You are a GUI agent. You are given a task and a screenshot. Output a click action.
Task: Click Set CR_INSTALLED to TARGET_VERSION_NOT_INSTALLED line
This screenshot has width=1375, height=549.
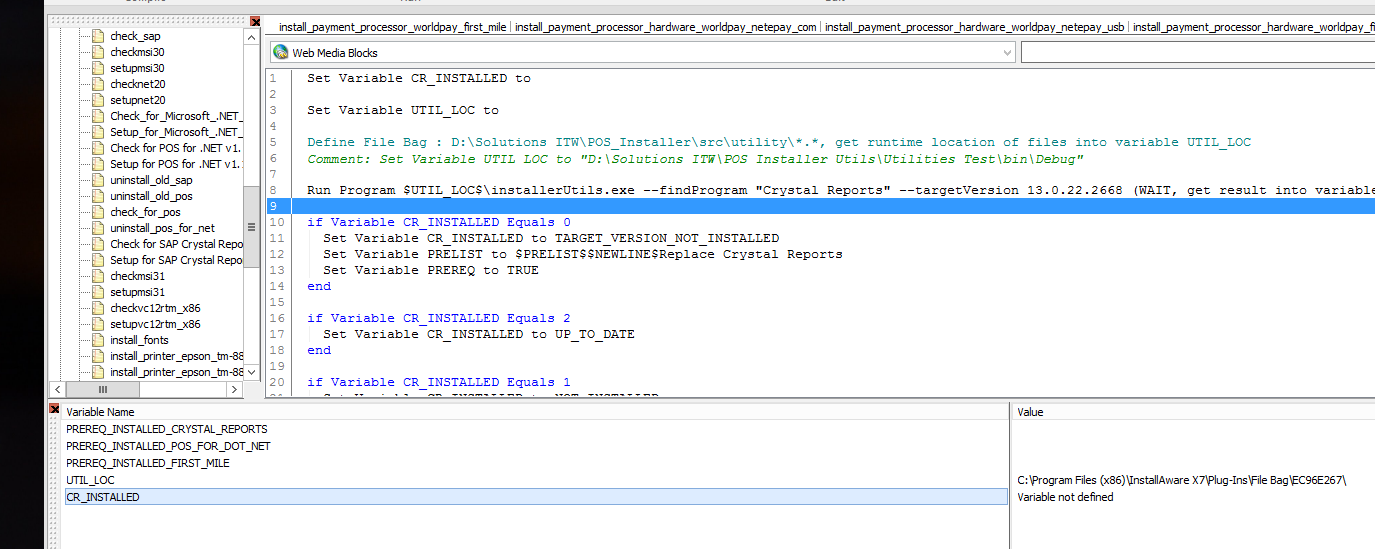[551, 238]
